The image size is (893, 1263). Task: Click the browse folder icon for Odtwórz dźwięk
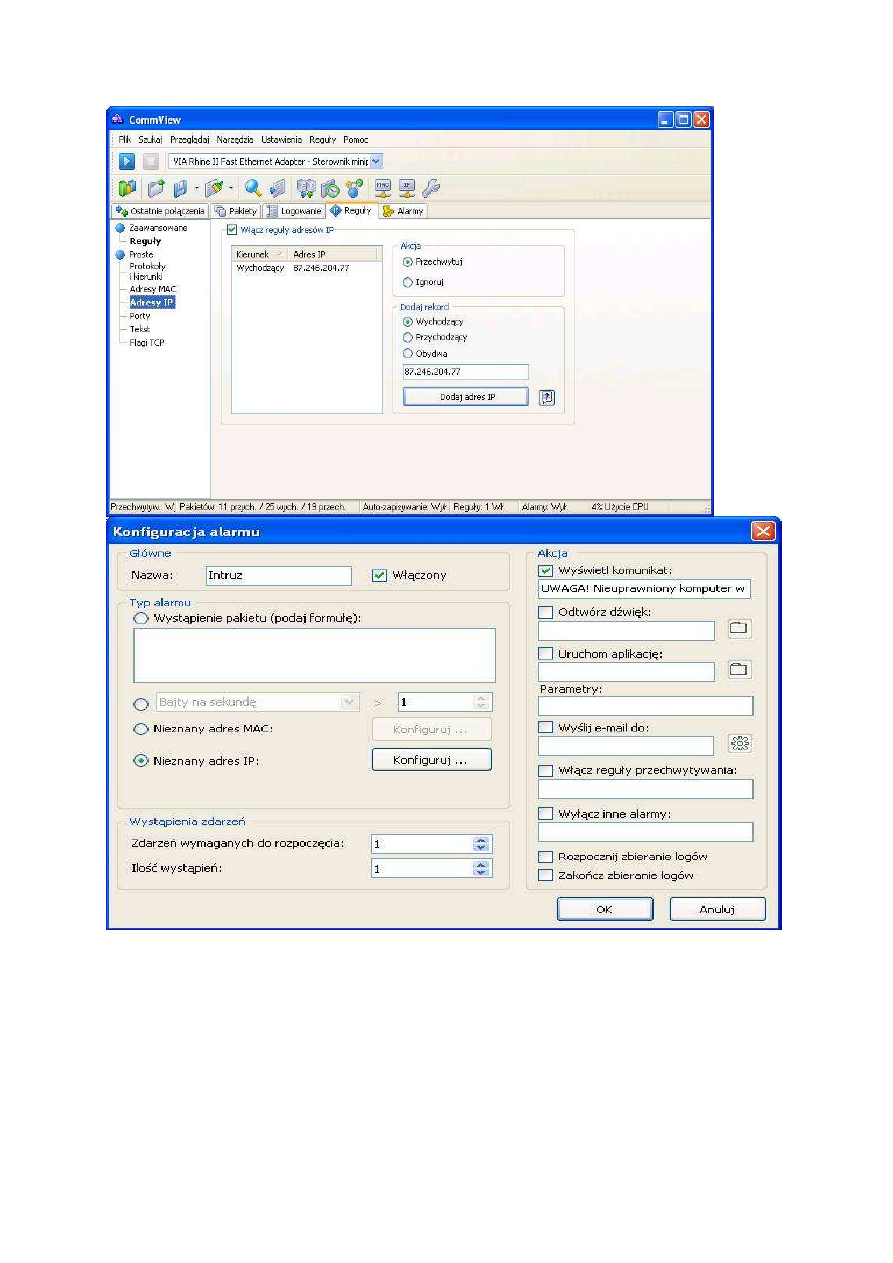[x=739, y=630]
